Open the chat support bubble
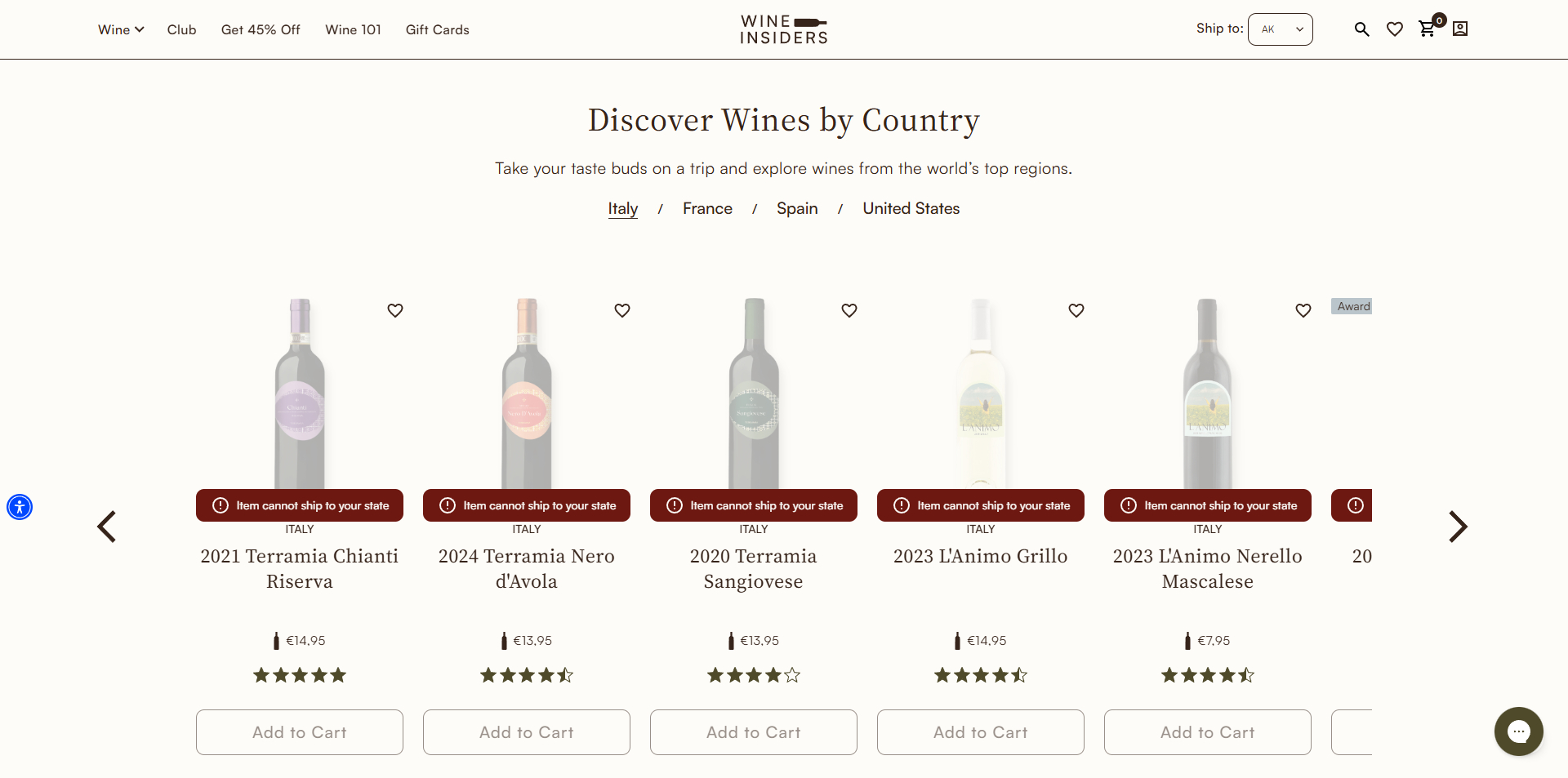 tap(1518, 731)
